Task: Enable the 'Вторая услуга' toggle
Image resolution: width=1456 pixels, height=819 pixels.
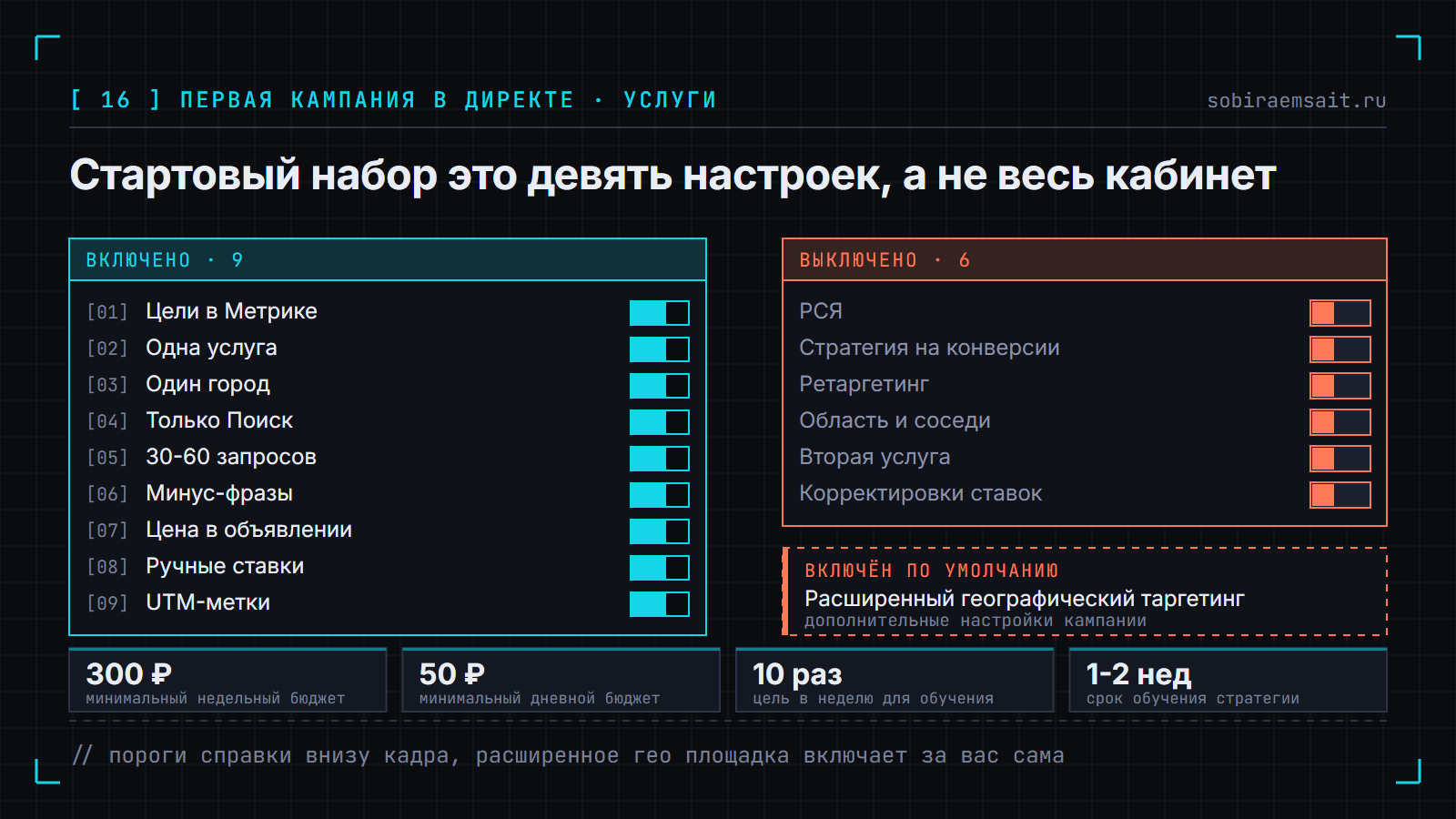Action: [1340, 459]
